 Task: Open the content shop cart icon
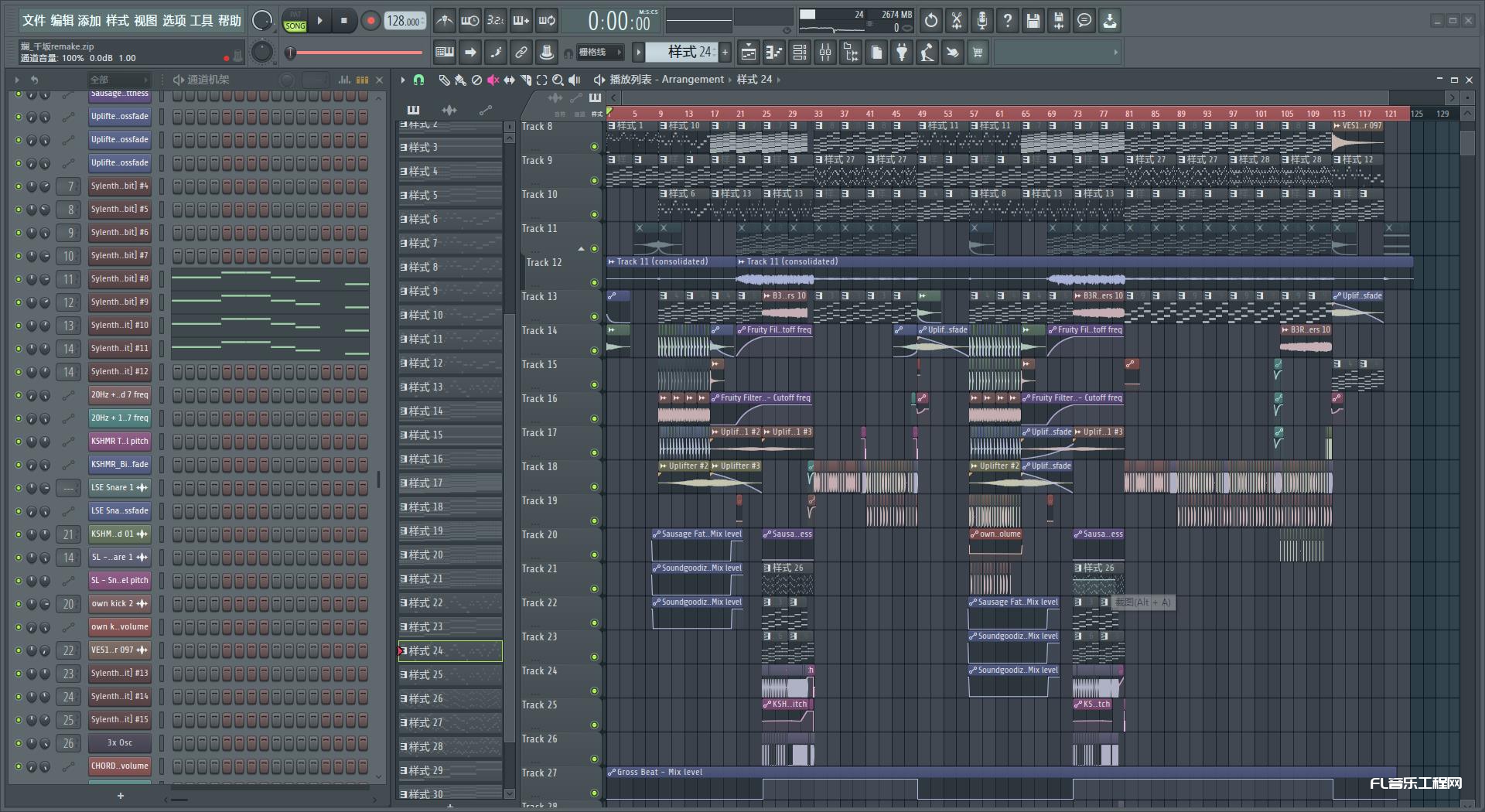point(978,53)
